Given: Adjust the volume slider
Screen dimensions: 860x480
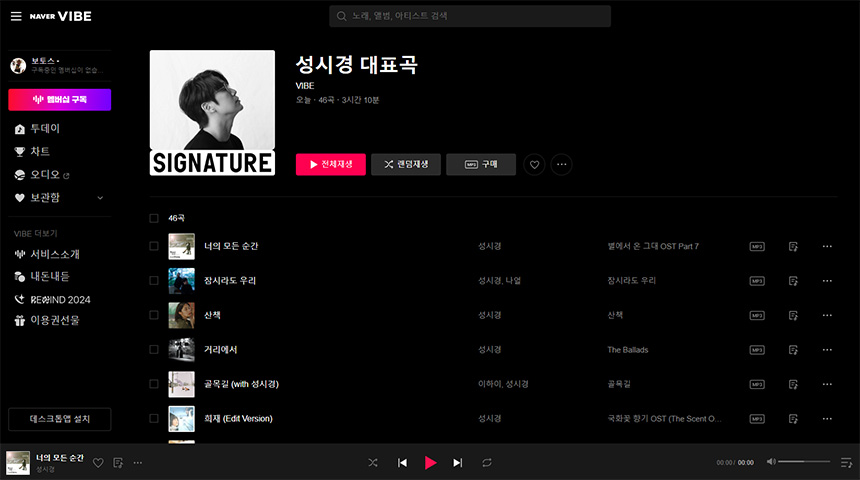Looking at the screenshot, I should [804, 462].
